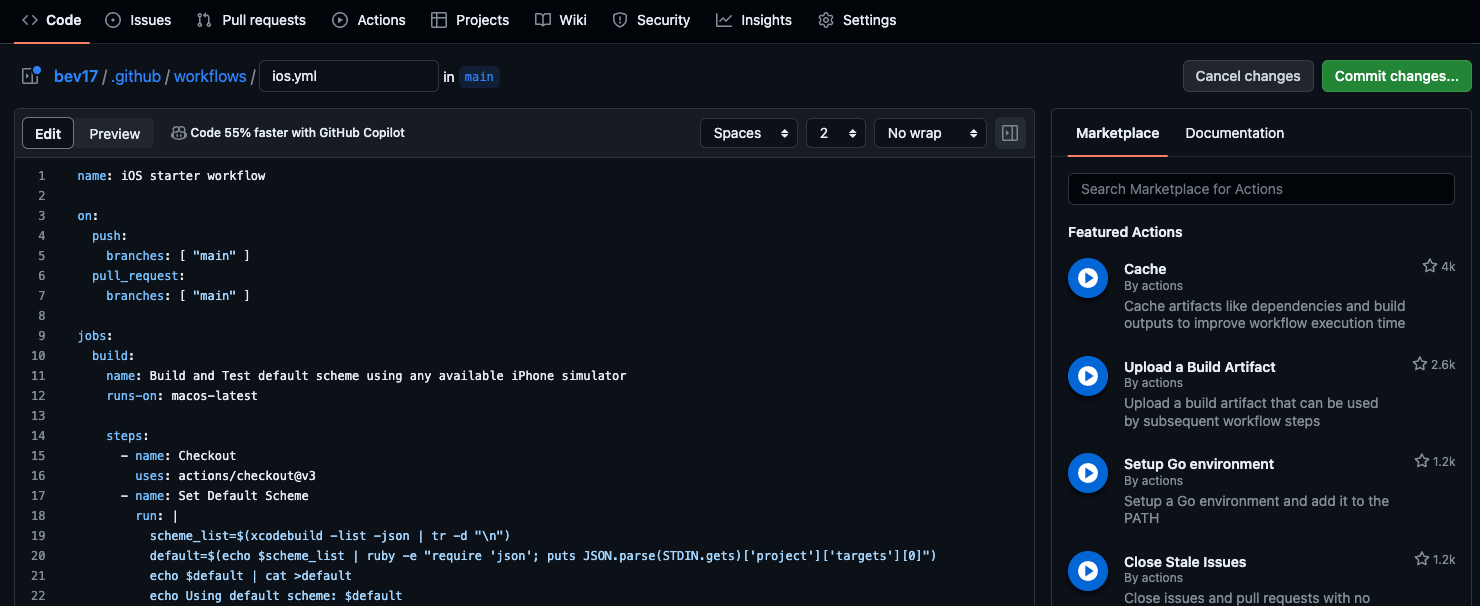Click the Setup Go environment icon

(x=1088, y=473)
